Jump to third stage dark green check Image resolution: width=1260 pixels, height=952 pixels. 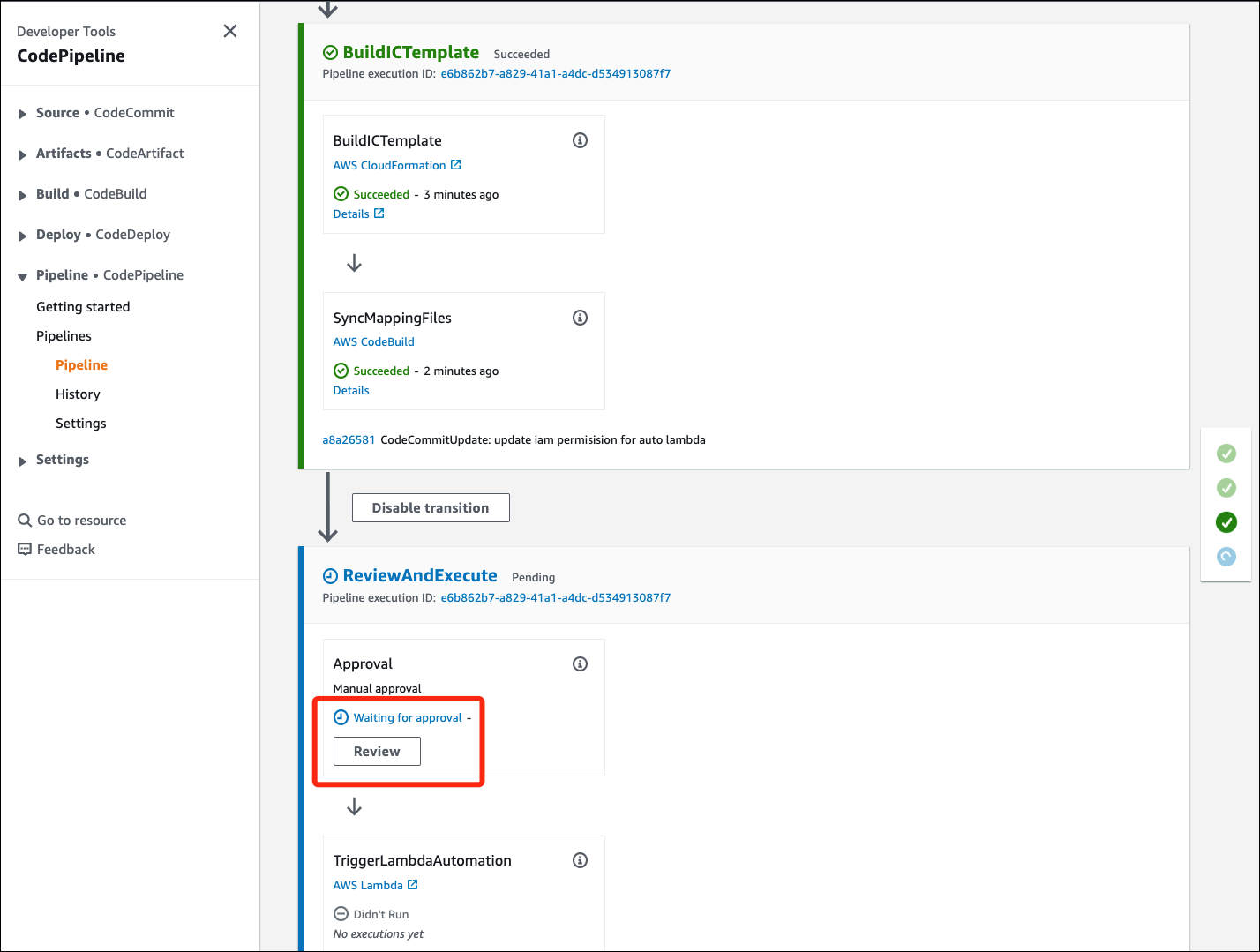coord(1226,522)
